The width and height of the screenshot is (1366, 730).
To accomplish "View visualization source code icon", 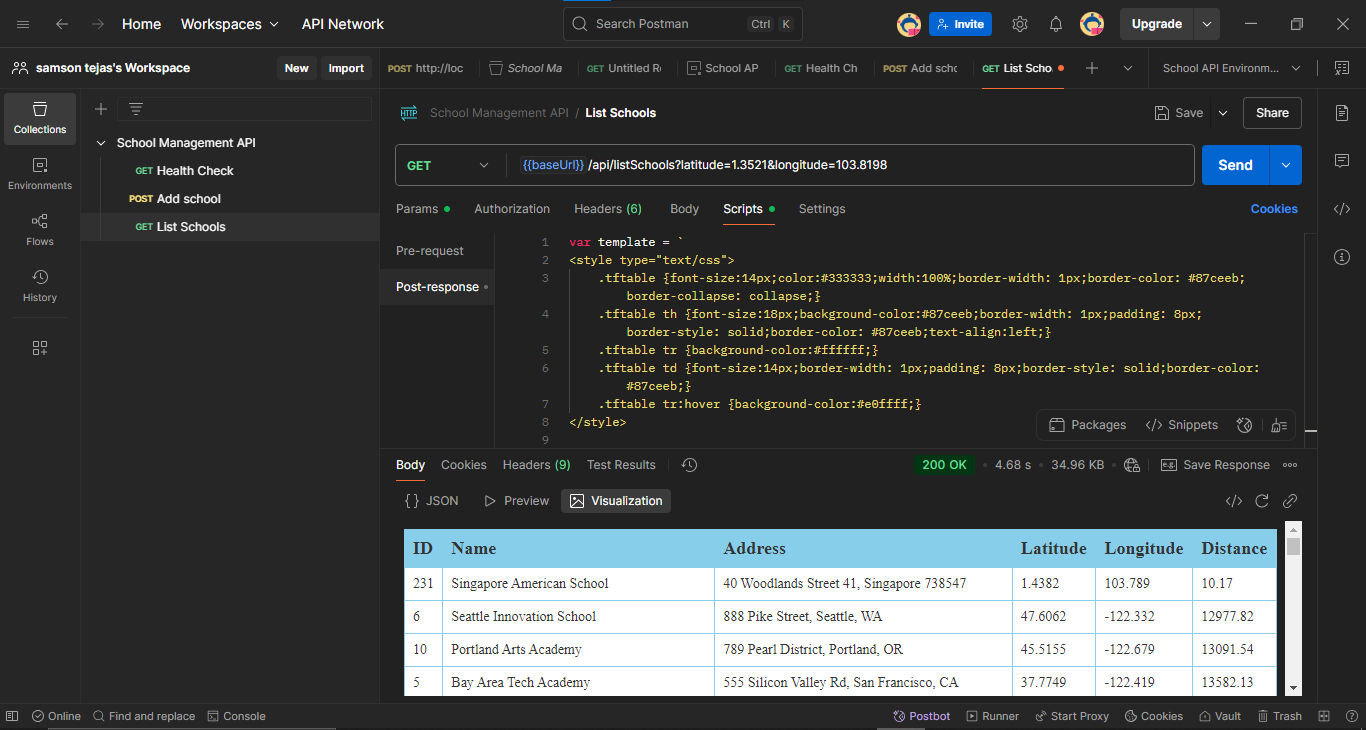I will click(1234, 501).
